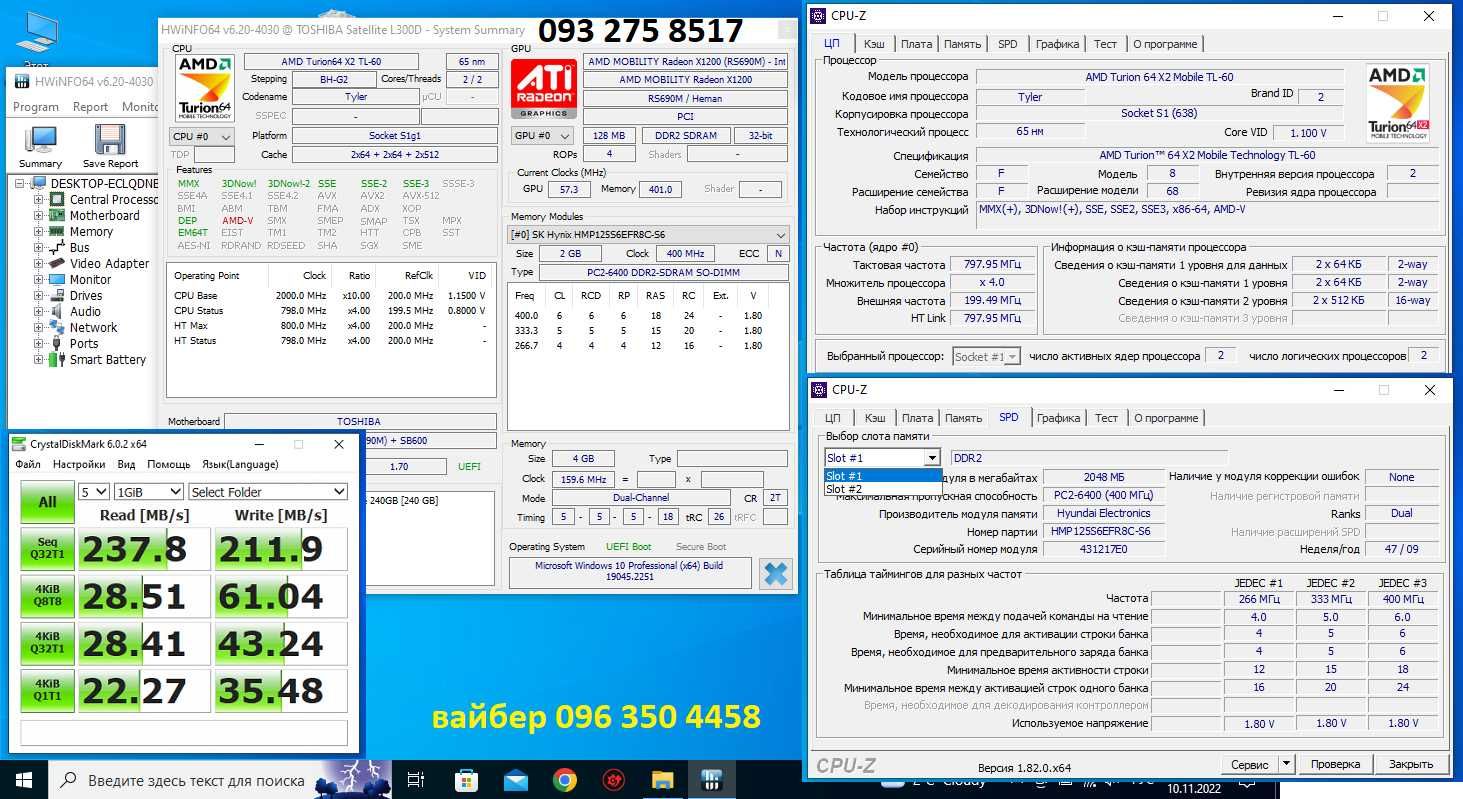Open the Файл menu in CrystalDiskMark
This screenshot has height=799, width=1463.
pyautogui.click(x=28, y=464)
